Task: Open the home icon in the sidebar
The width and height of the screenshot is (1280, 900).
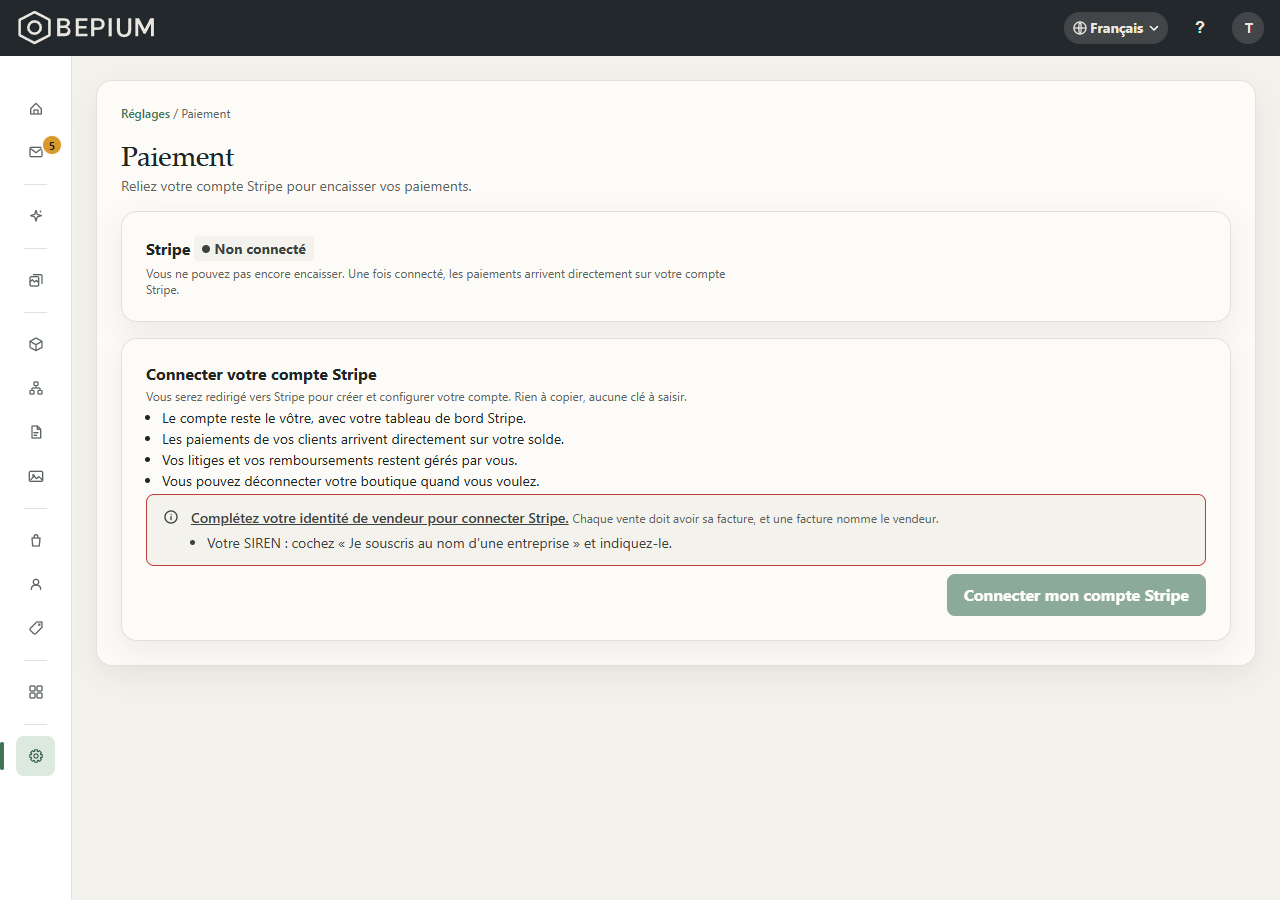Action: point(36,109)
